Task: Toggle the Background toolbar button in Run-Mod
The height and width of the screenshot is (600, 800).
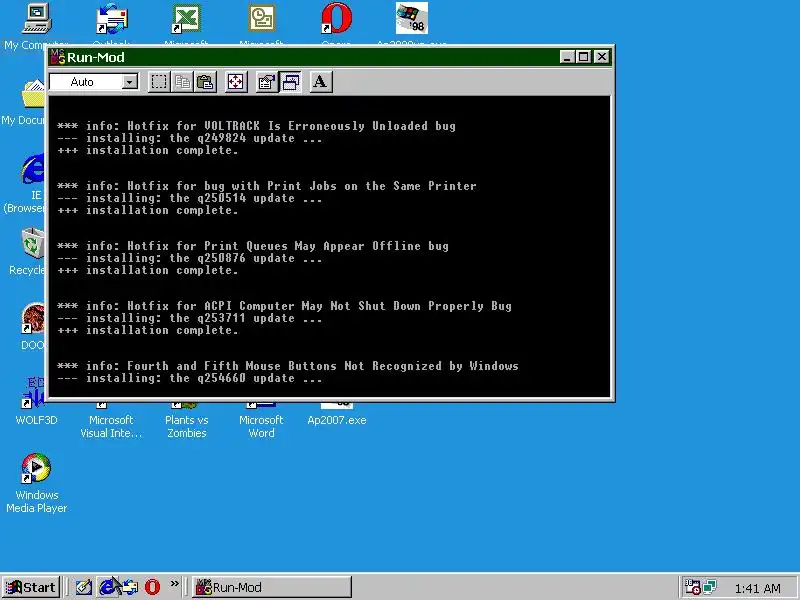Action: tap(290, 82)
